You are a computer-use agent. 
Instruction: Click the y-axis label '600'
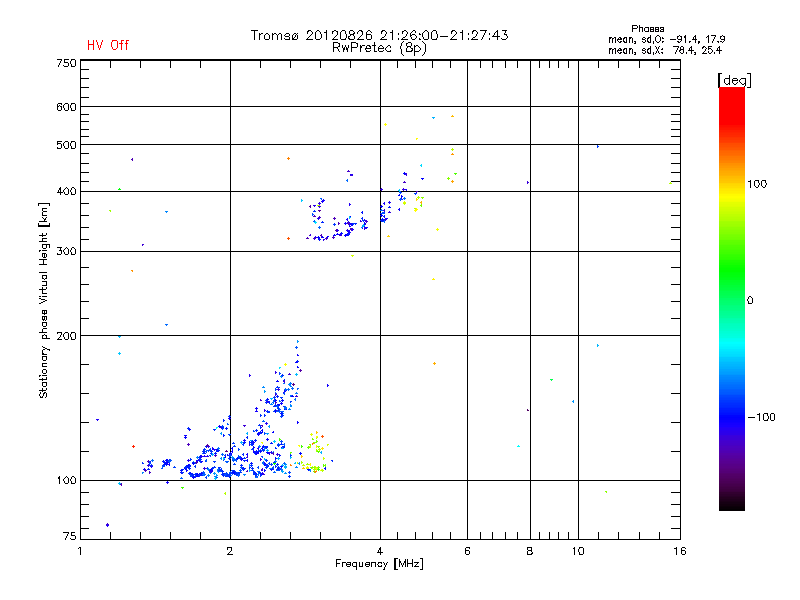[67, 107]
